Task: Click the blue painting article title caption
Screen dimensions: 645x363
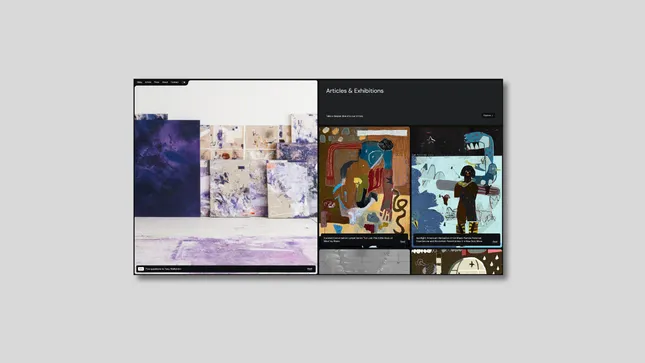Action: point(449,240)
